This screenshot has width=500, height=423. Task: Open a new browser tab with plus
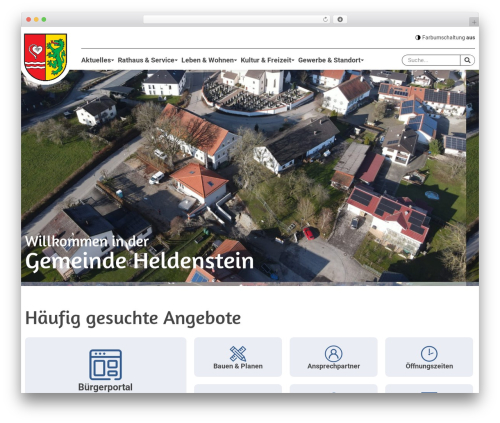click(474, 22)
